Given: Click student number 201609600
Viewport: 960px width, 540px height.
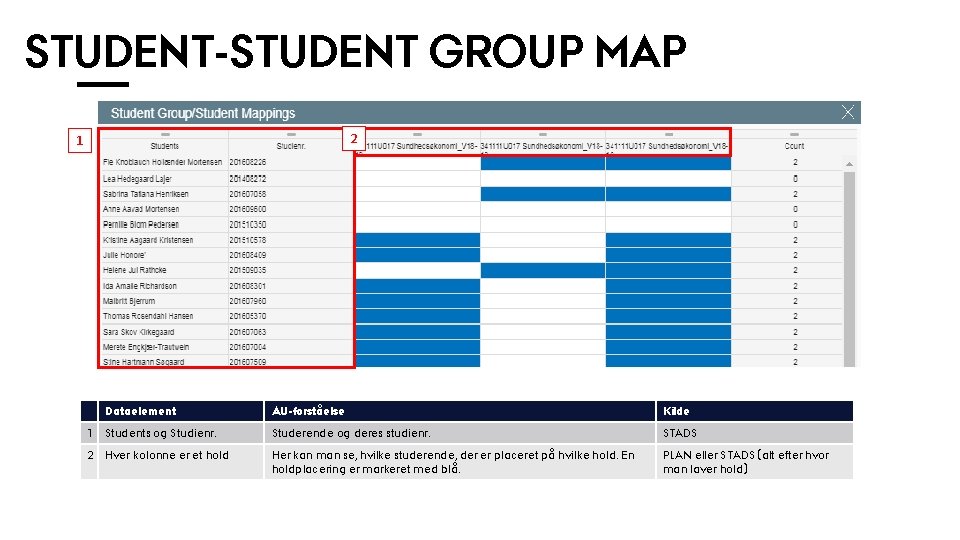Looking at the screenshot, I should (247, 209).
